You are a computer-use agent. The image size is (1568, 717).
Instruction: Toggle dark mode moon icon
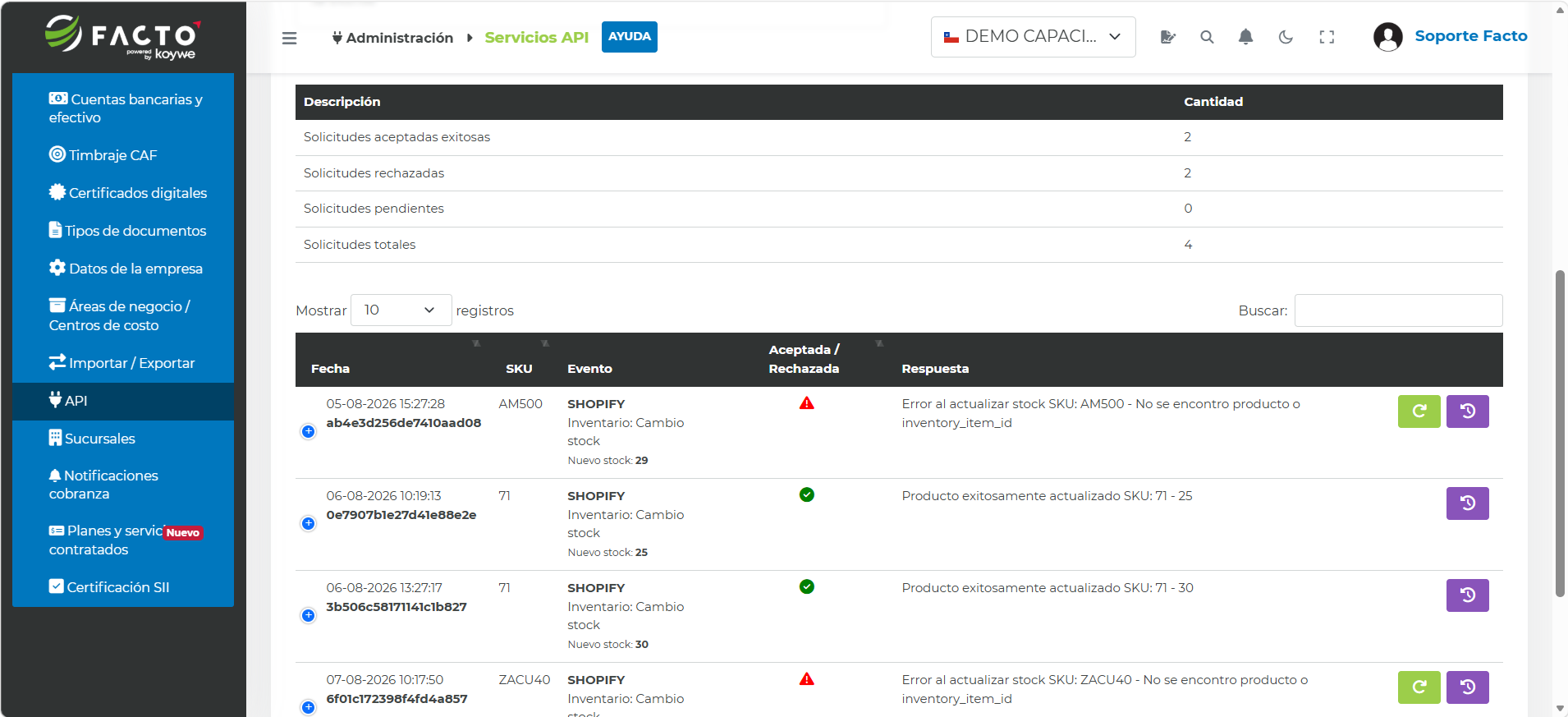1286,37
